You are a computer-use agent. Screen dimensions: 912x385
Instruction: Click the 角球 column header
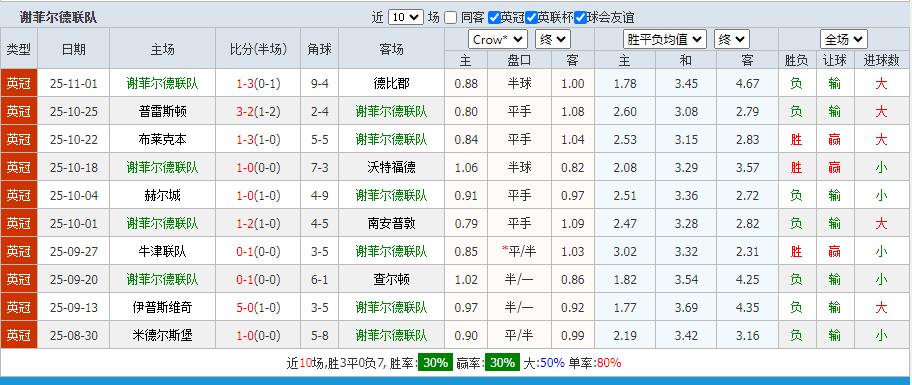(x=319, y=49)
